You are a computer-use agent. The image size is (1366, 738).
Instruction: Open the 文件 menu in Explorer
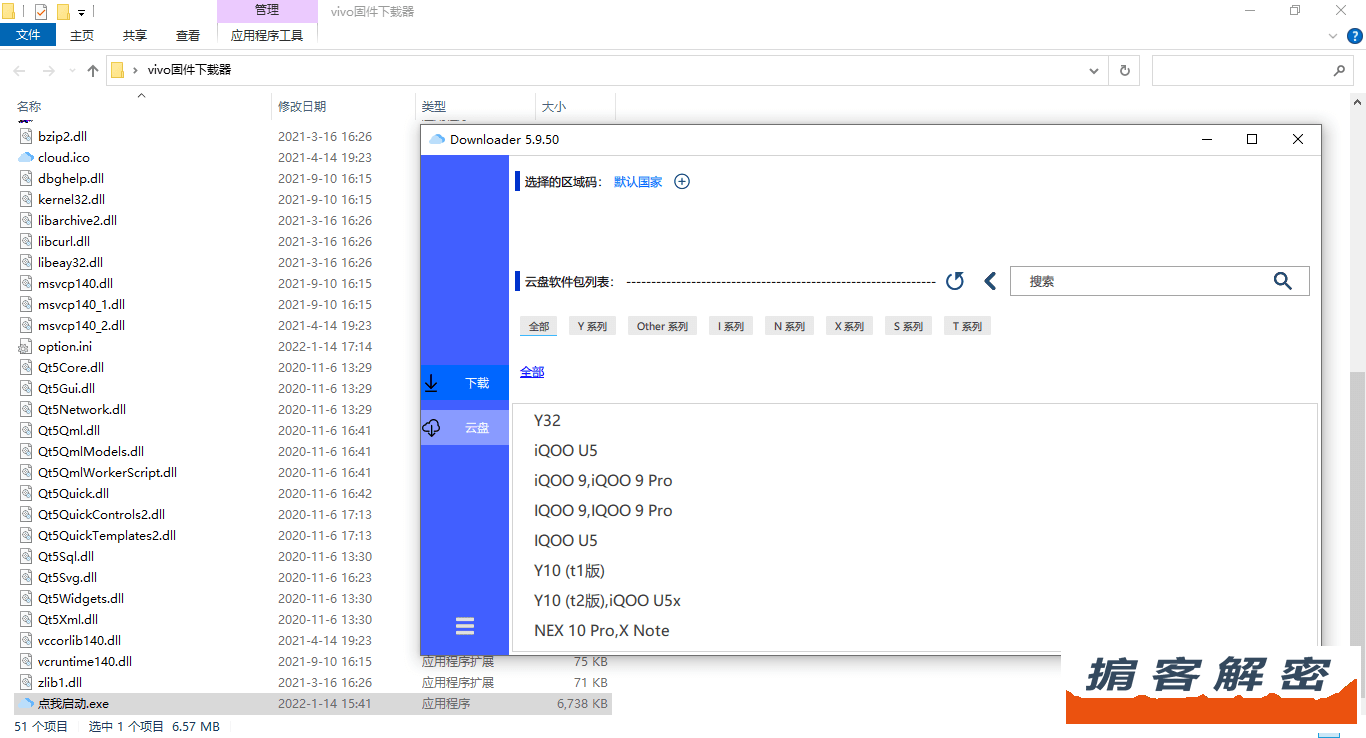coord(28,35)
